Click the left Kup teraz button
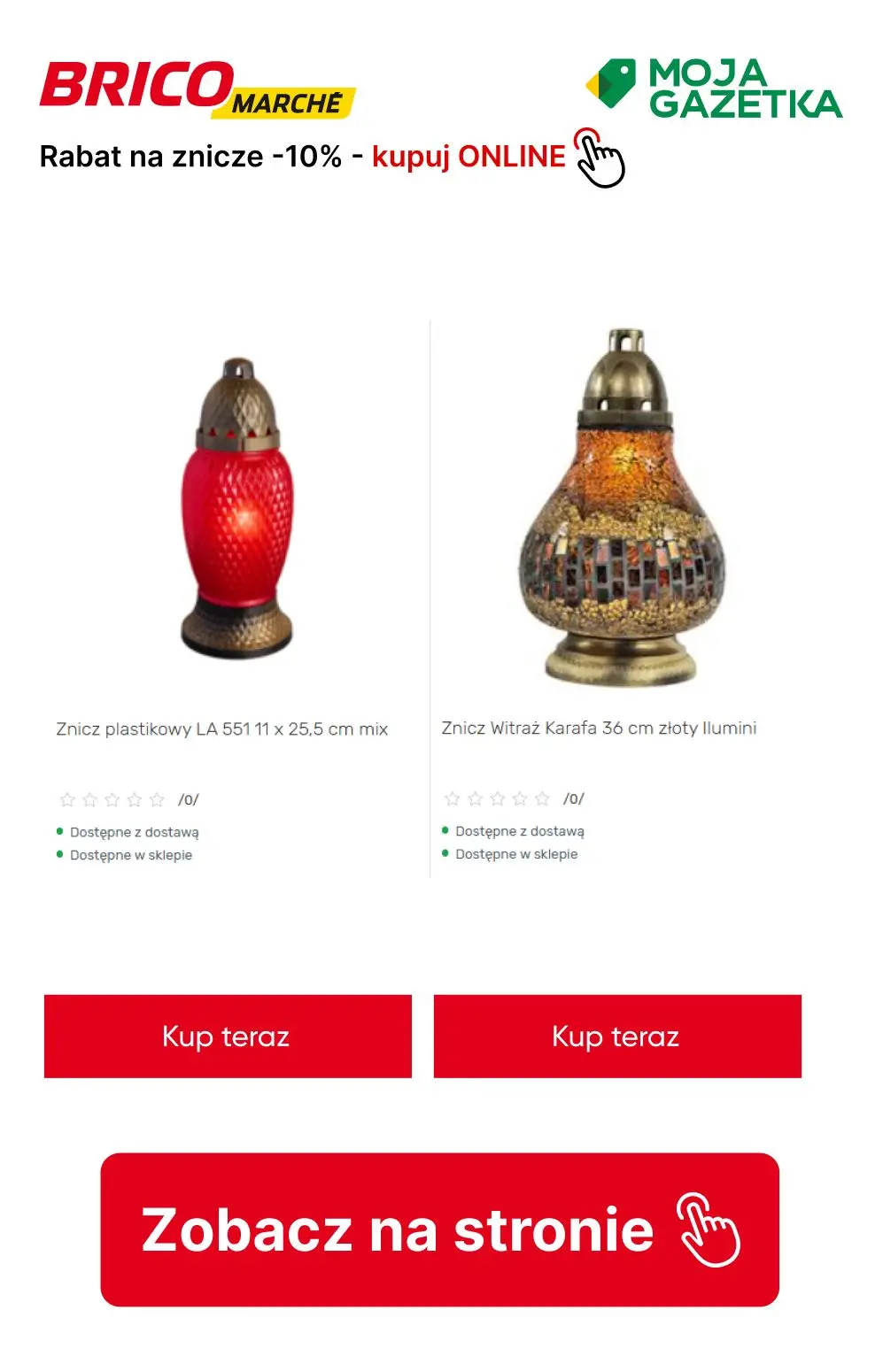Image resolution: width=883 pixels, height=1372 pixels. click(228, 1036)
